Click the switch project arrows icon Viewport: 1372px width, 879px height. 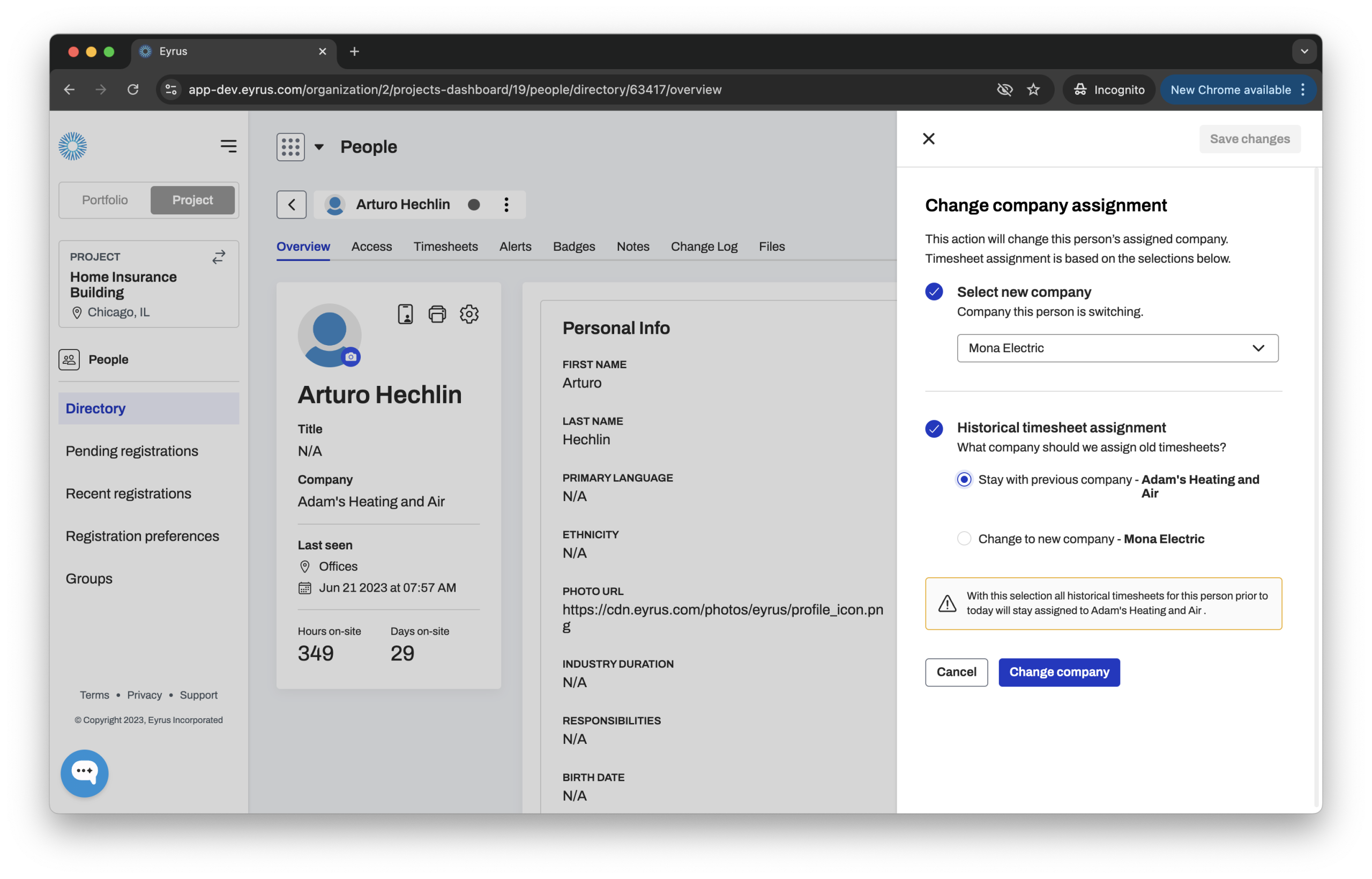(219, 257)
